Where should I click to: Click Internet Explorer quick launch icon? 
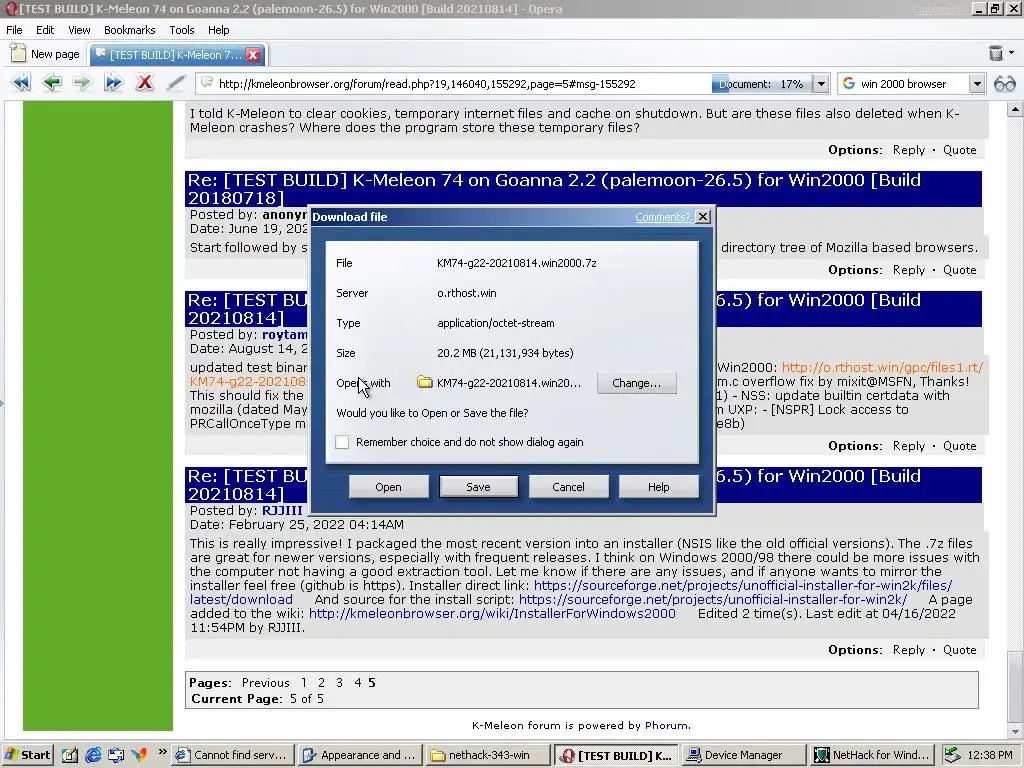(93, 755)
